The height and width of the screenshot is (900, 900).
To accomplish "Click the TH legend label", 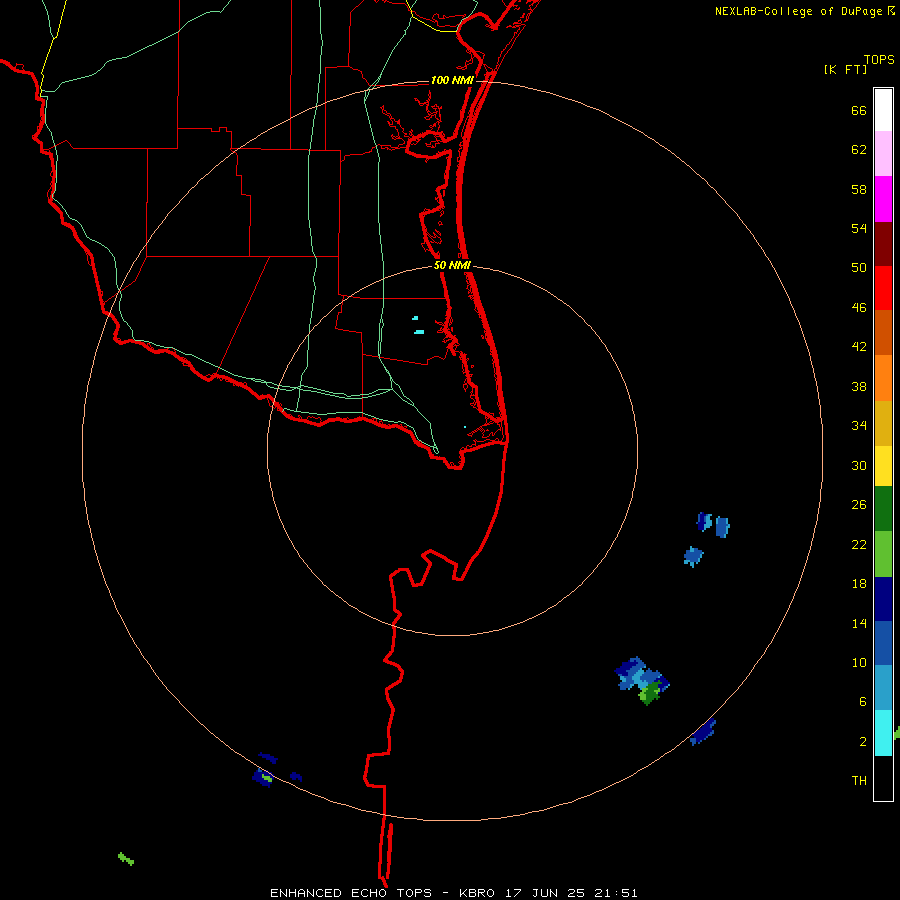I will click(x=859, y=781).
